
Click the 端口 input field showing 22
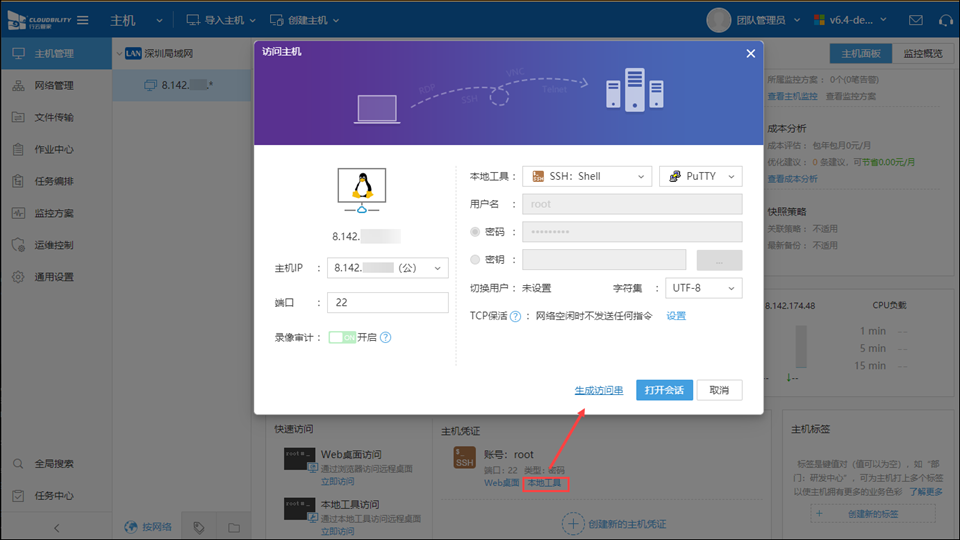pyautogui.click(x=388, y=303)
